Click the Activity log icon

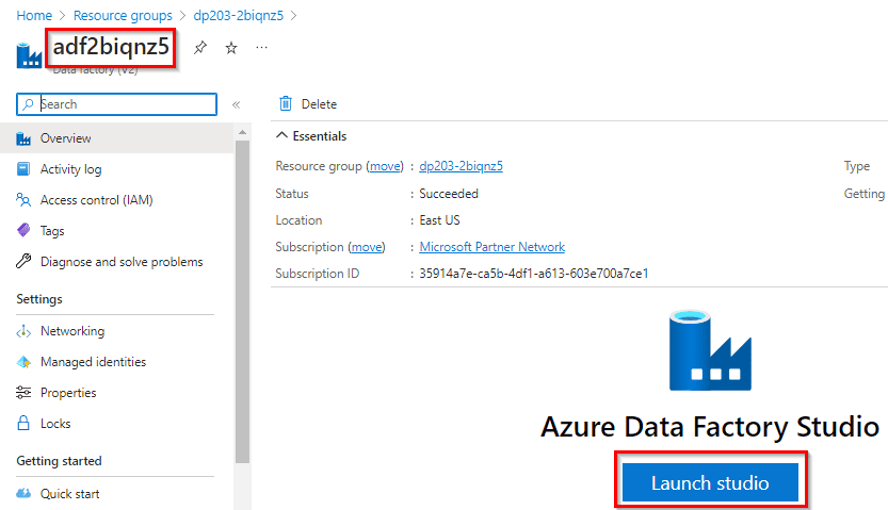(x=23, y=169)
